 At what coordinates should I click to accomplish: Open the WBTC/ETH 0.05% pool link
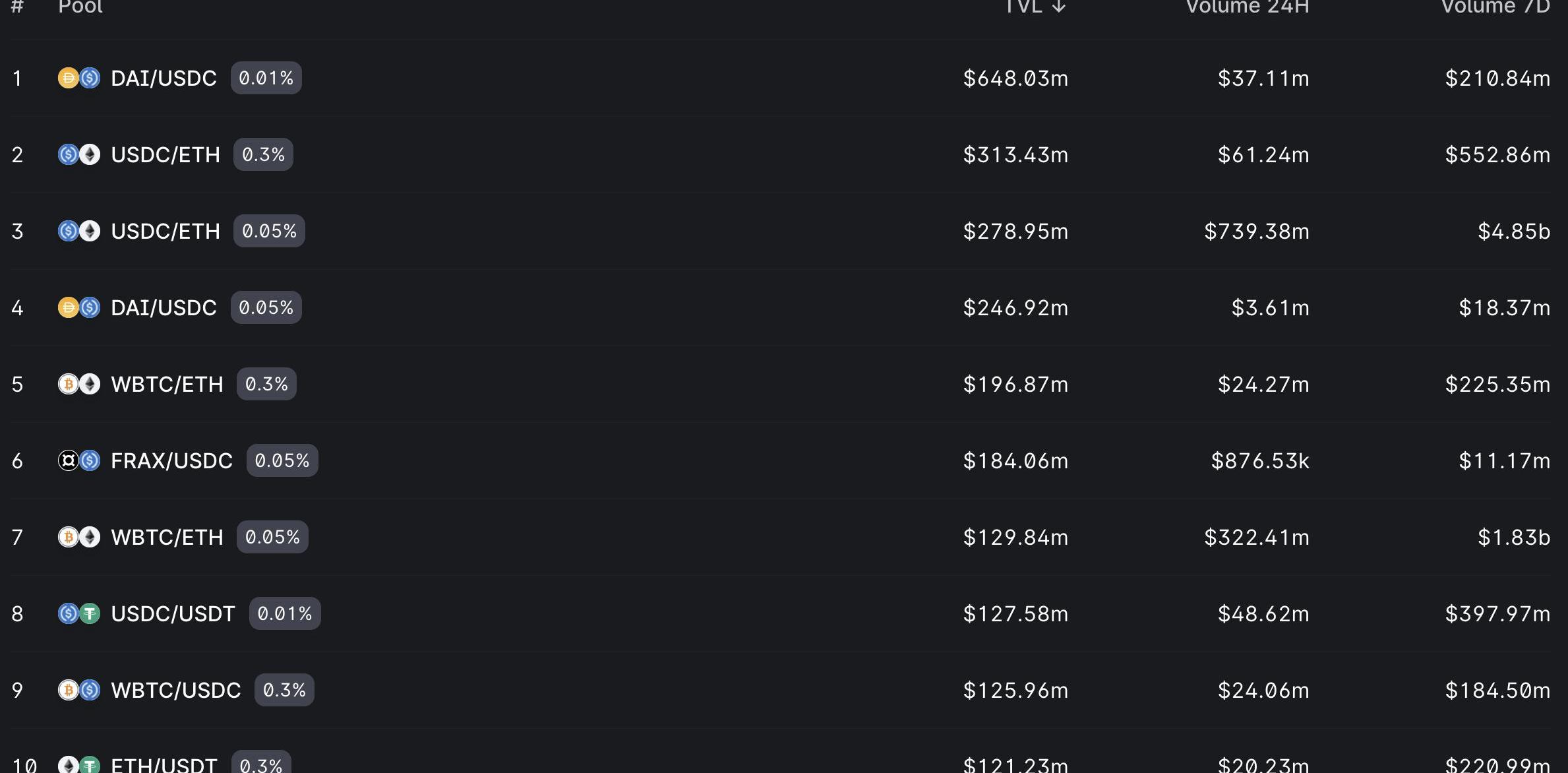tap(167, 537)
